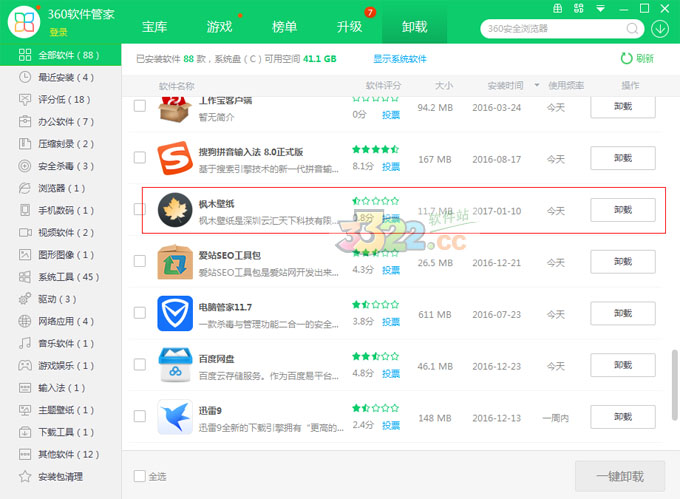Click the 显示系统软件 link
This screenshot has width=680, height=499.
[400, 59]
